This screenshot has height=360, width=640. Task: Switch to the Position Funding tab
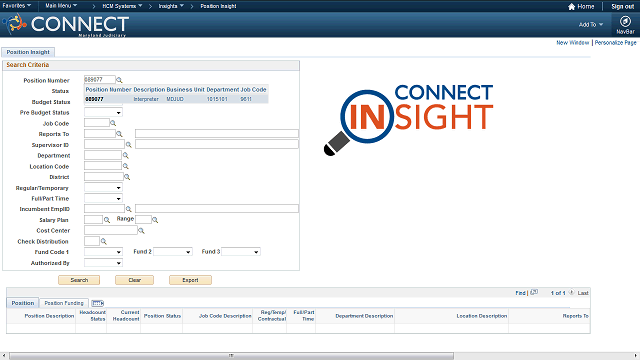tap(64, 303)
